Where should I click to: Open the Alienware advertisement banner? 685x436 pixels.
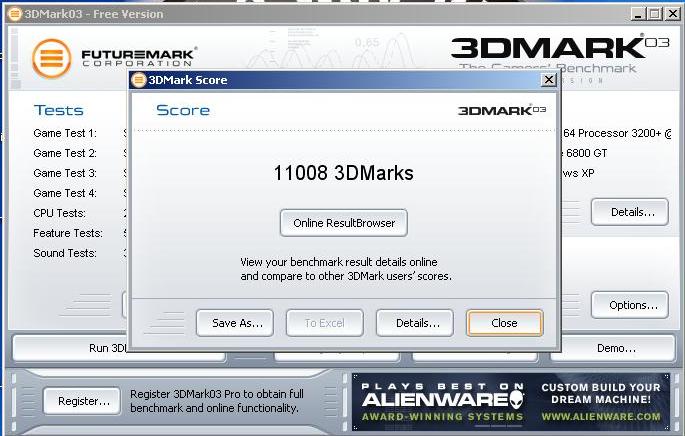(511, 402)
